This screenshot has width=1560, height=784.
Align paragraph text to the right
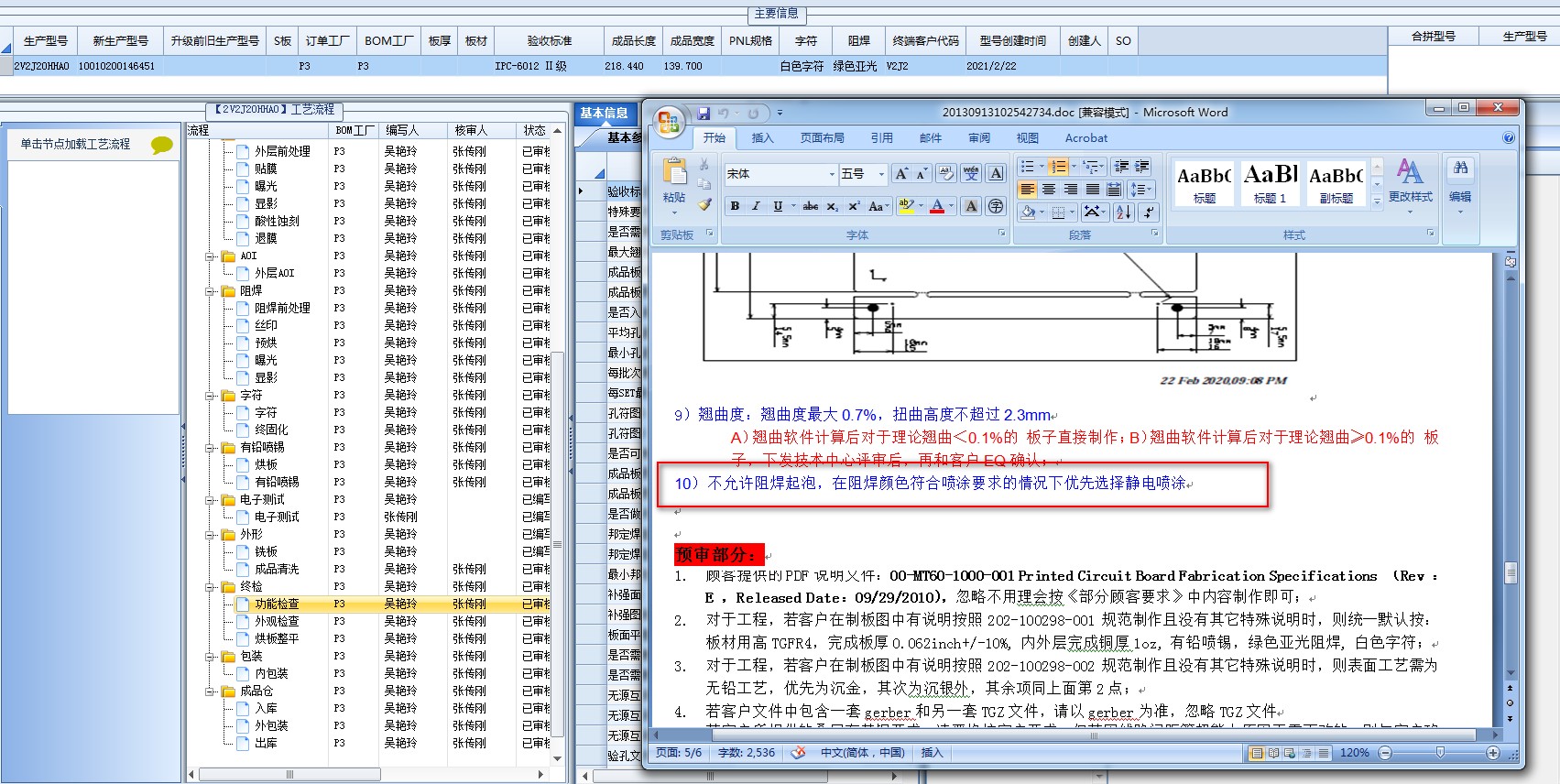1071,190
